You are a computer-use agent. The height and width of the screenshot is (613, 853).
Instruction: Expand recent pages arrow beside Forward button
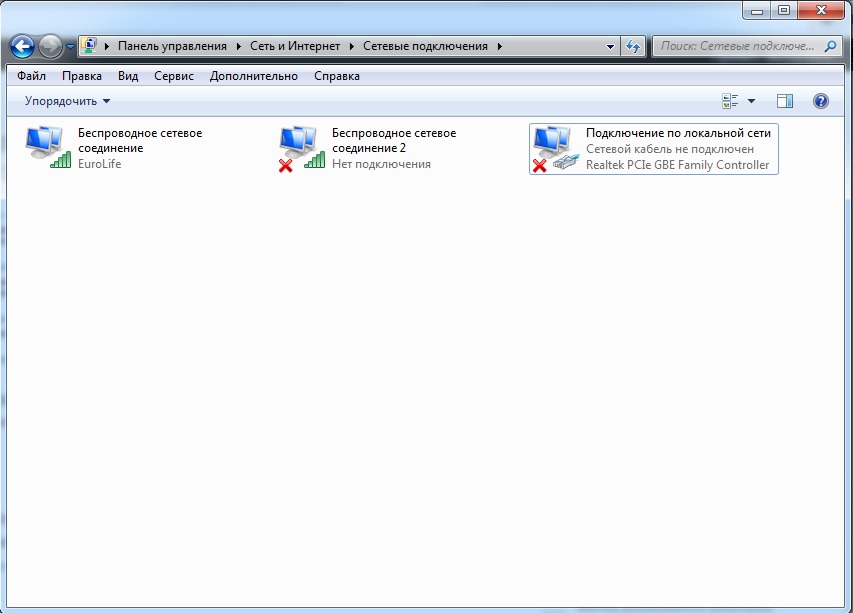(70, 47)
